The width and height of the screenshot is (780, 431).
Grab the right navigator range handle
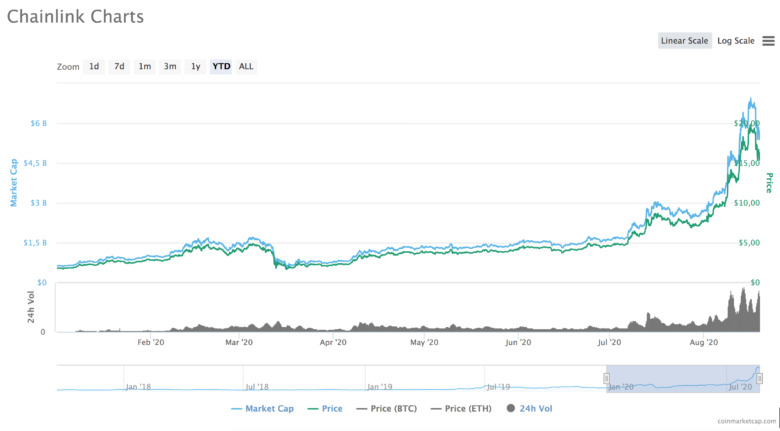(760, 379)
